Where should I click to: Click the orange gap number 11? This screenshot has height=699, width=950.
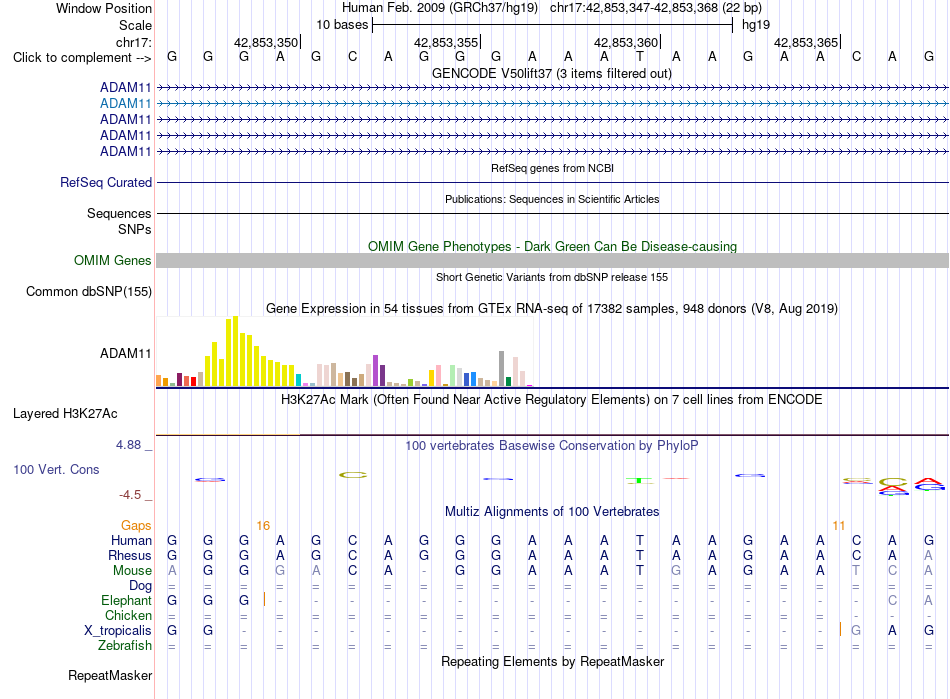point(839,526)
